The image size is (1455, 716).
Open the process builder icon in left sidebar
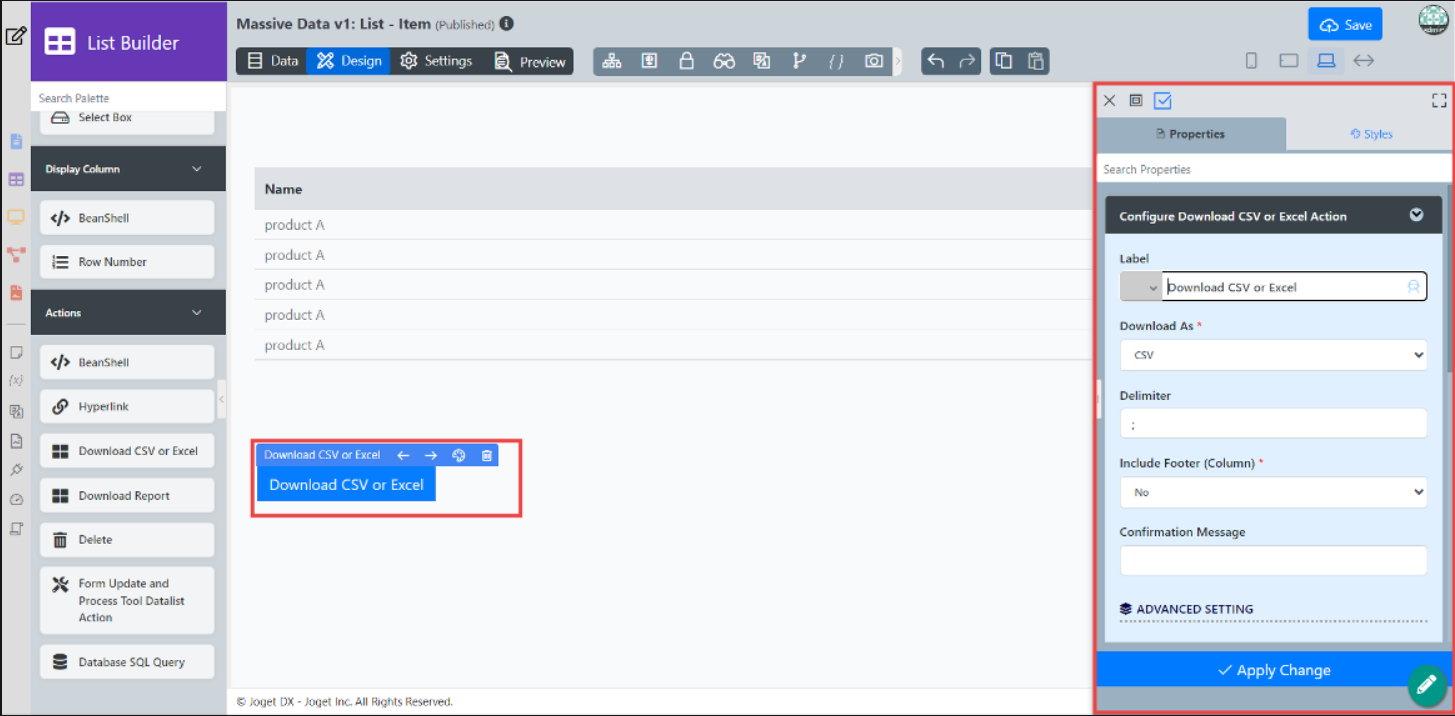click(16, 255)
